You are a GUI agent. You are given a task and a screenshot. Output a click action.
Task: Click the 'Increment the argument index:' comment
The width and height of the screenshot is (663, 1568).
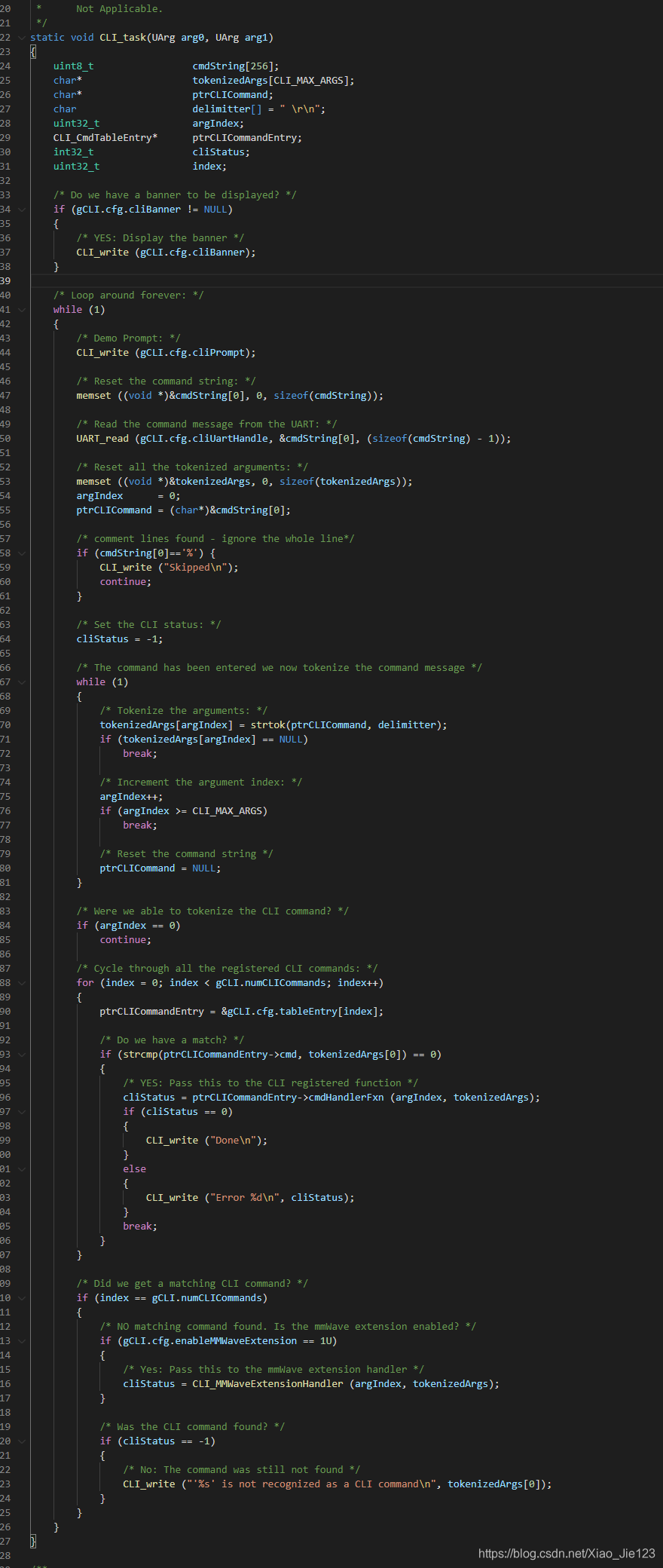200,782
